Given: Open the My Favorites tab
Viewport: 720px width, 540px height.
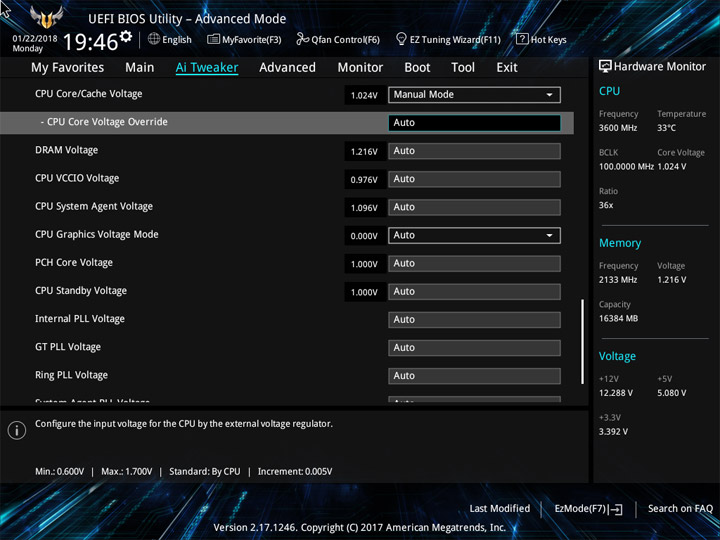Looking at the screenshot, I should 68,68.
